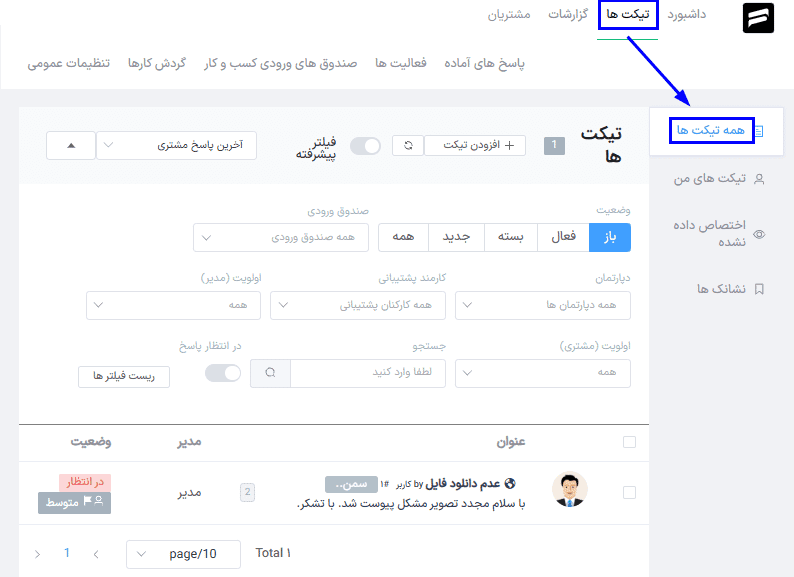Select the جدید status filter
The height and width of the screenshot is (577, 794).
[456, 237]
